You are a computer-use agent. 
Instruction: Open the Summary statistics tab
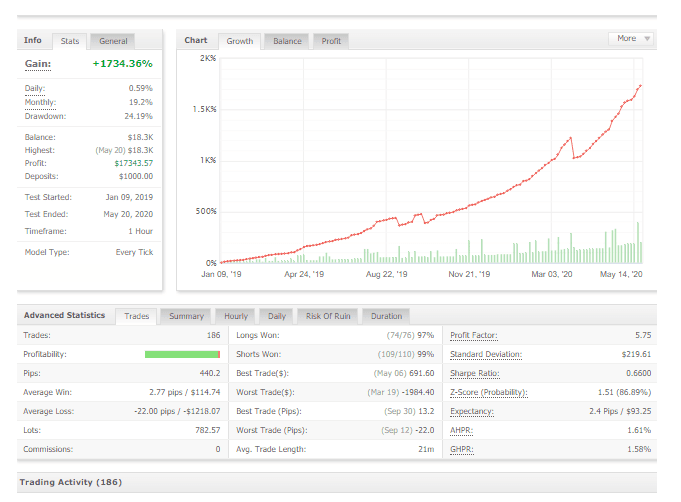186,316
